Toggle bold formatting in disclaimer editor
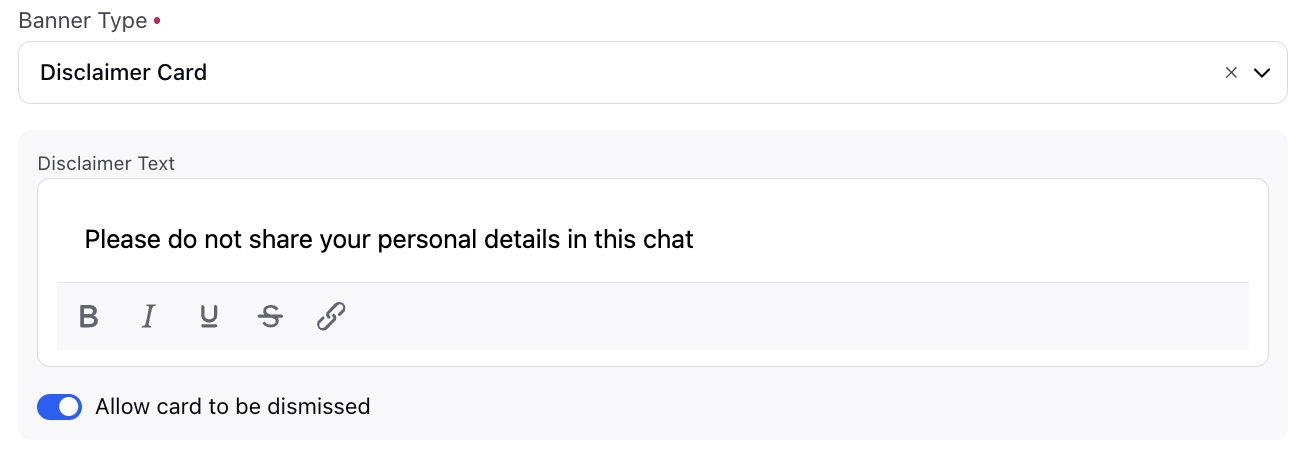The image size is (1312, 466). 89,317
